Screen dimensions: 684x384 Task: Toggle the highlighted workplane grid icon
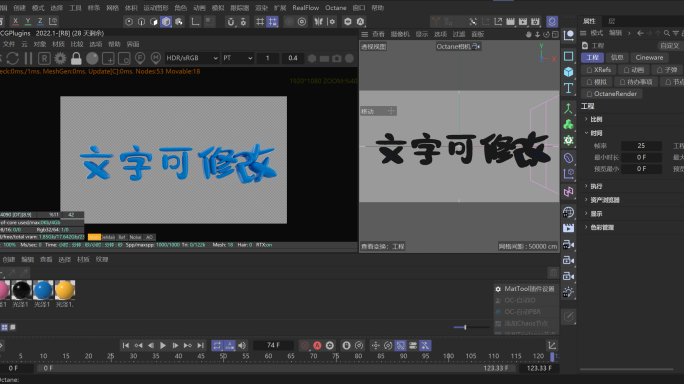pyautogui.click(x=273, y=21)
